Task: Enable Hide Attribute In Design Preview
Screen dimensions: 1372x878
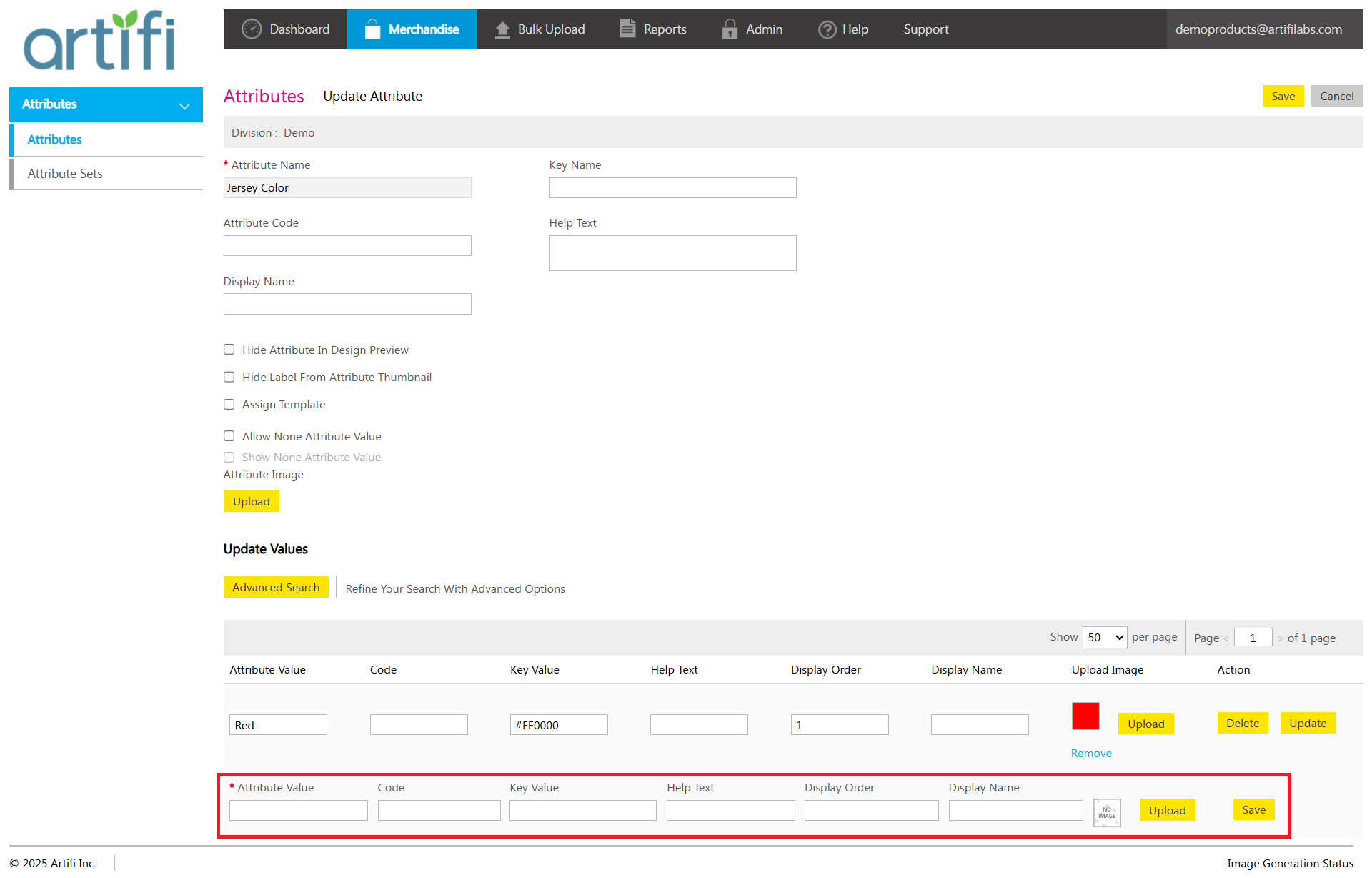Action: click(229, 350)
